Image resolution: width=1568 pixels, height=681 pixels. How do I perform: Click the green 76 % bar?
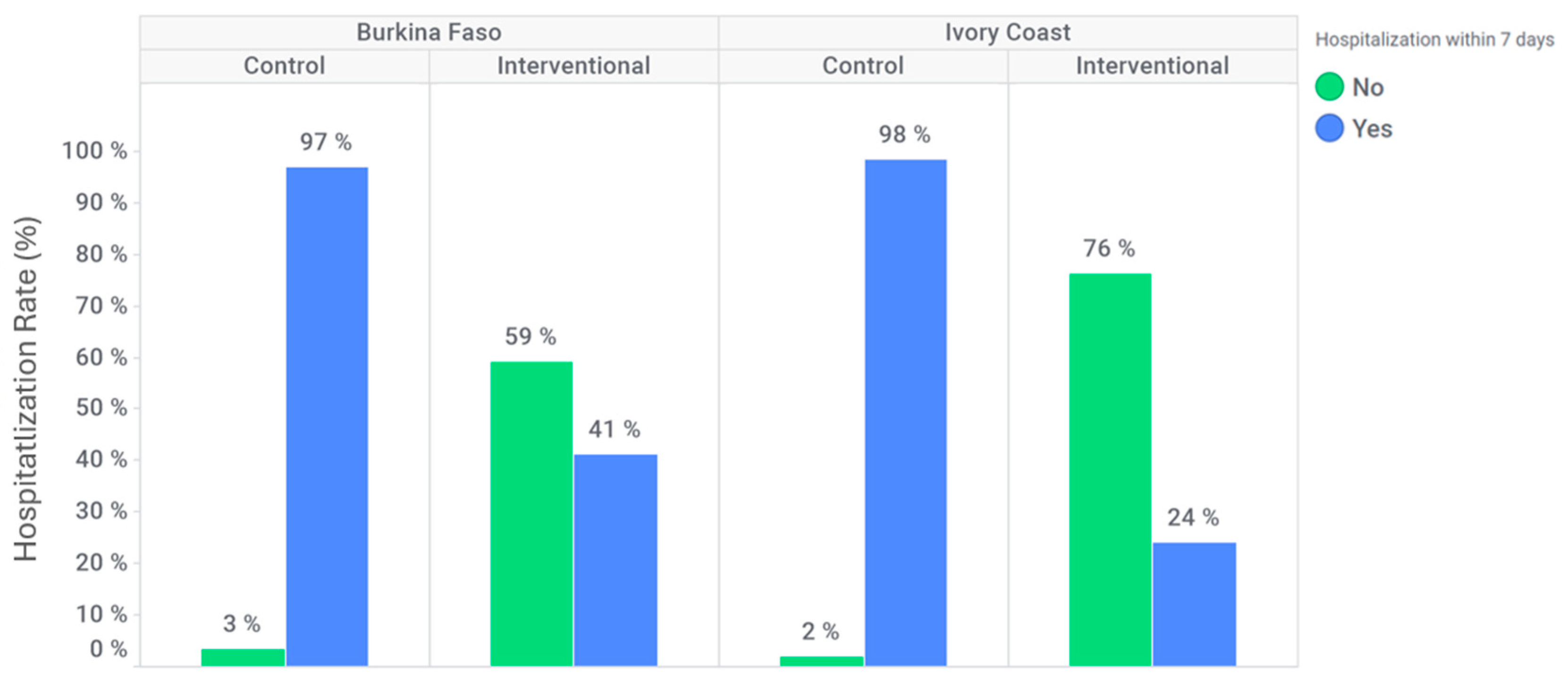pyautogui.click(x=1110, y=469)
